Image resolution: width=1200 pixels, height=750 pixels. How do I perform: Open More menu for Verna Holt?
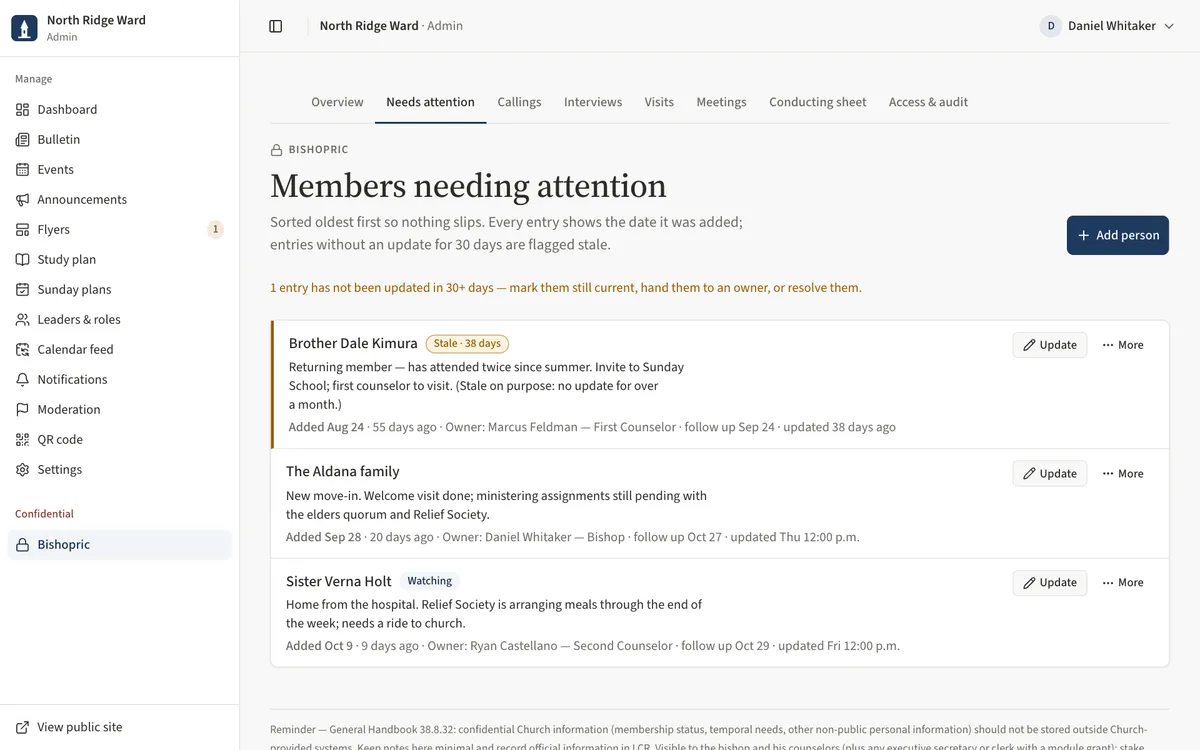(x=1123, y=583)
